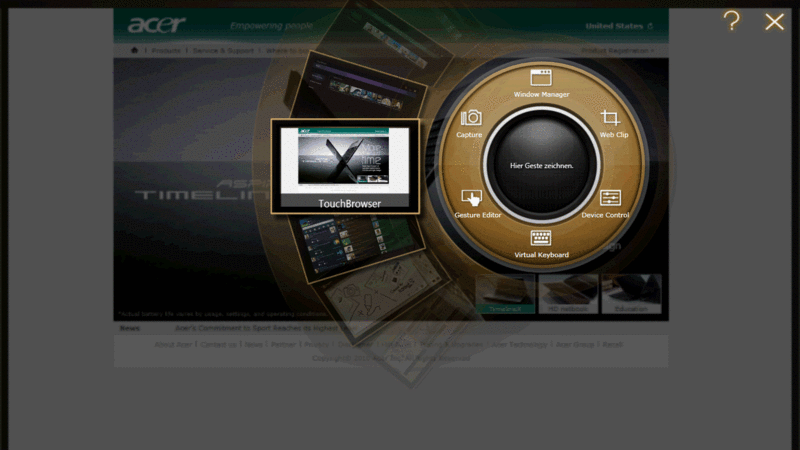
Task: Open the Product Registration dropdown
Action: (617, 51)
